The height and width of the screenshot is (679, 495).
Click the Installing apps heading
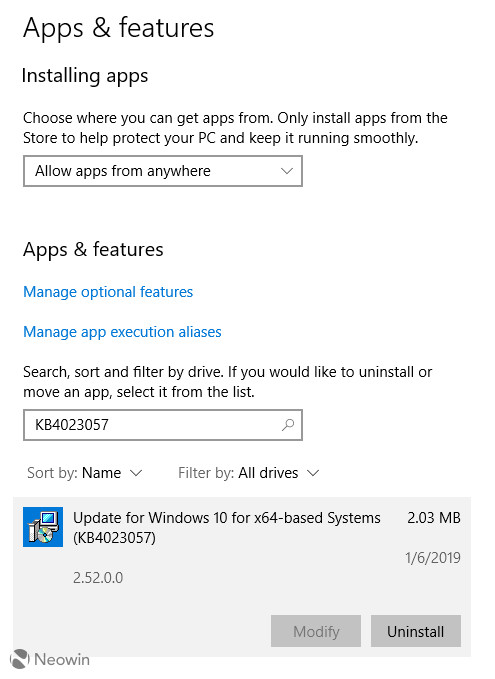[x=85, y=76]
